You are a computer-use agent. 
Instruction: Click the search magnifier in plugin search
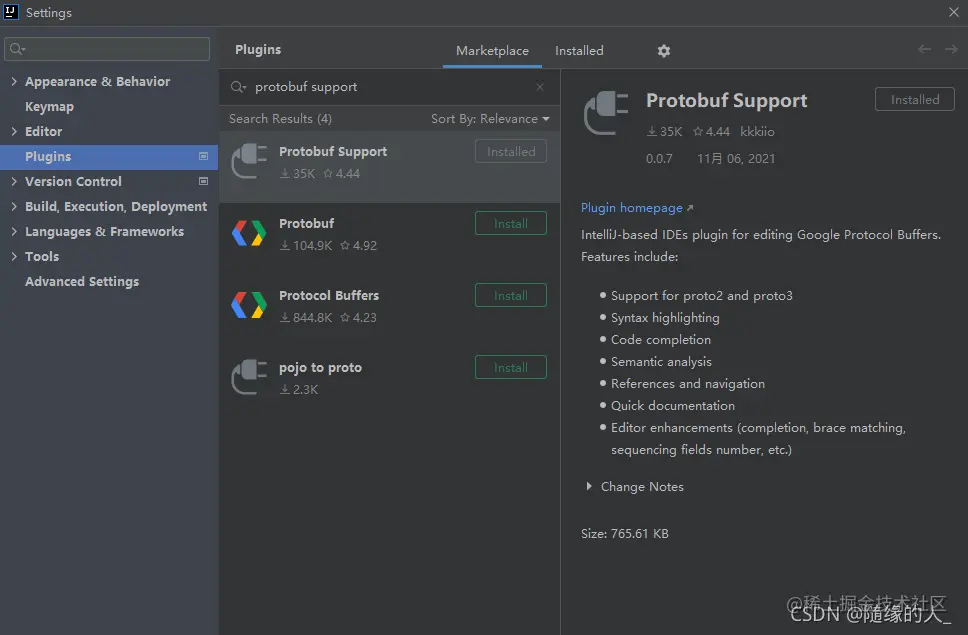[x=238, y=87]
